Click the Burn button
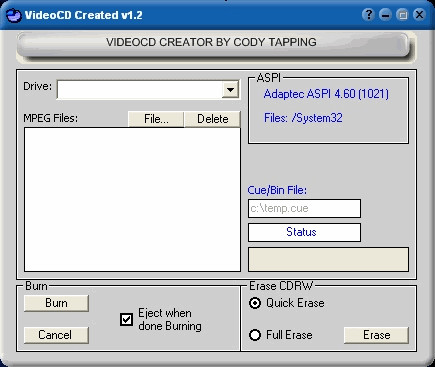This screenshot has width=435, height=367. [x=56, y=303]
